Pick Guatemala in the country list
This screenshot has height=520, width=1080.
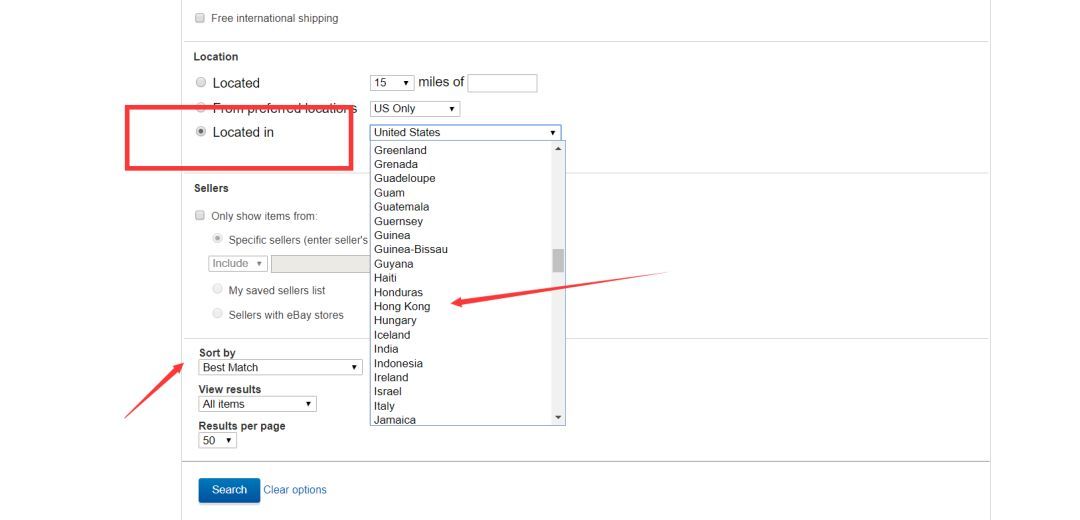[401, 207]
